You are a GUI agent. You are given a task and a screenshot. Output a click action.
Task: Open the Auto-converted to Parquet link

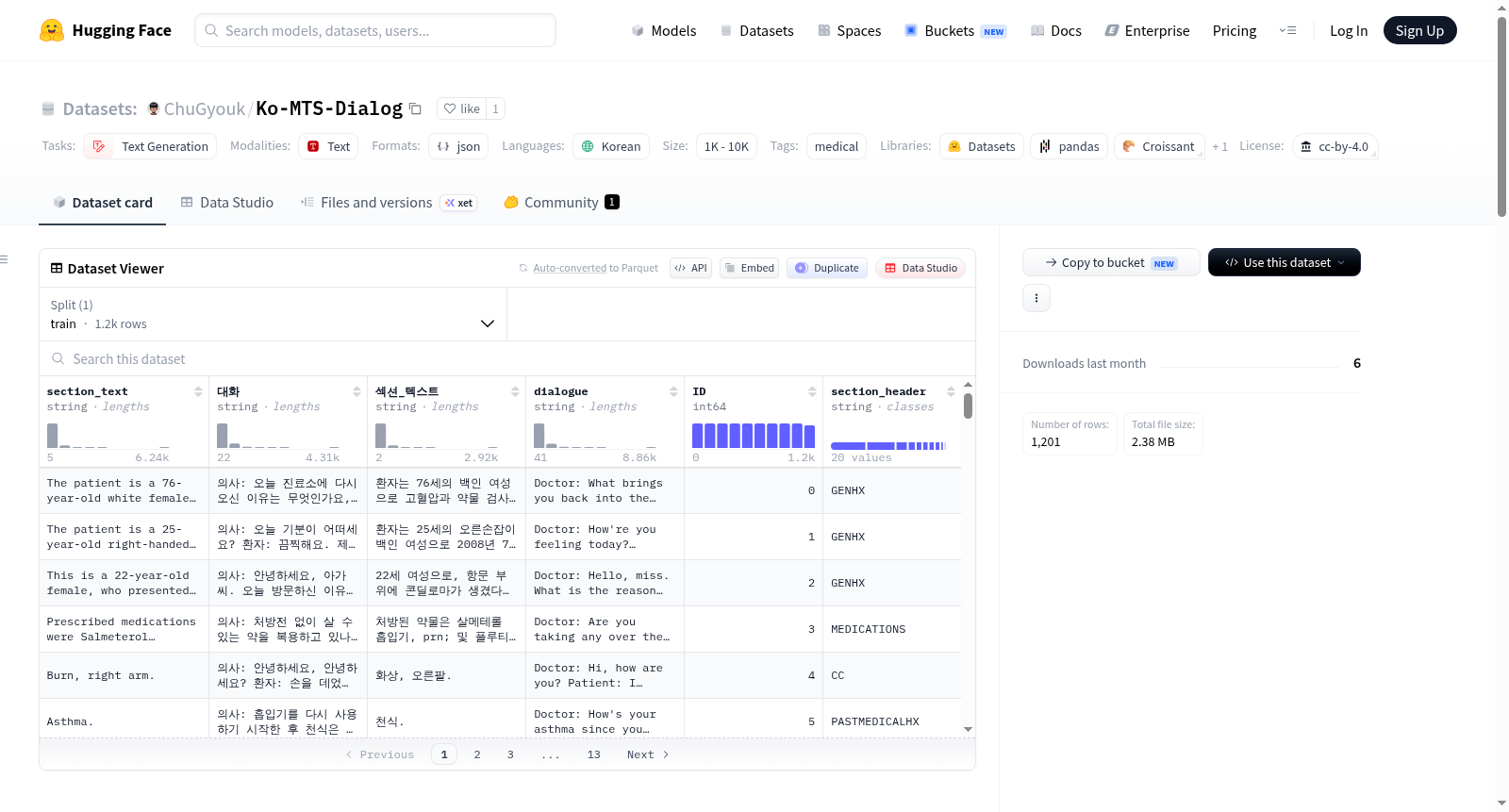(595, 268)
